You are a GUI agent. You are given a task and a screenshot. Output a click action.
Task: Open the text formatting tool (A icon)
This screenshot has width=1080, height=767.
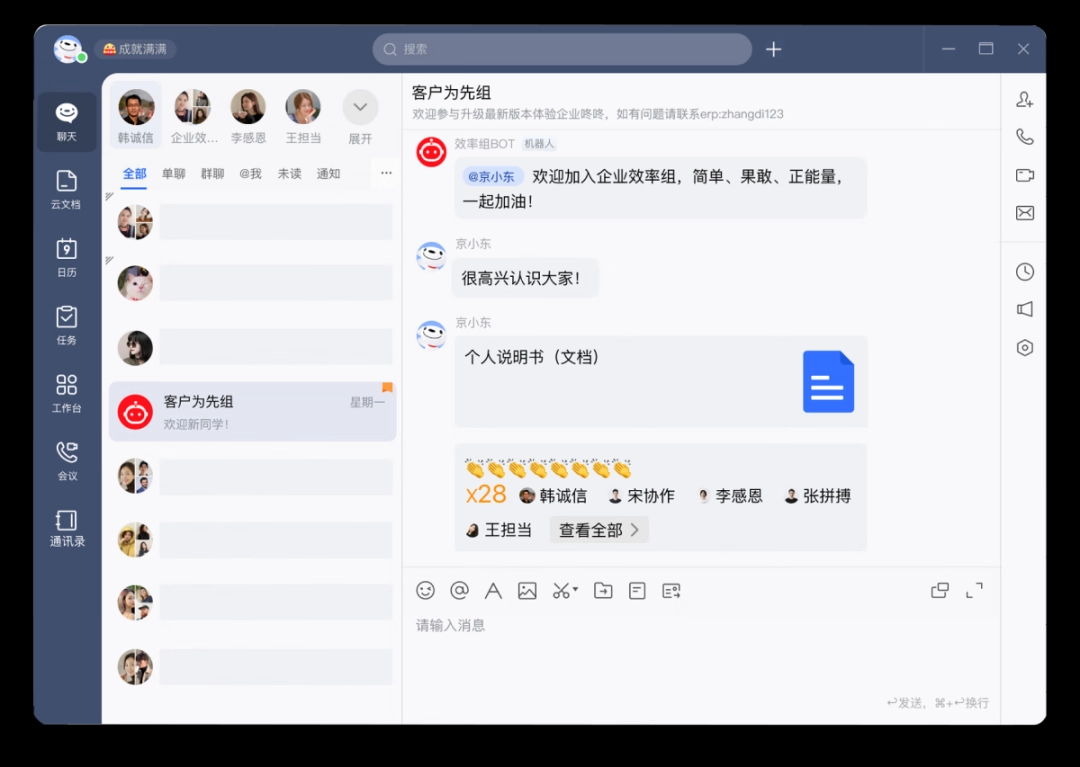click(492, 591)
